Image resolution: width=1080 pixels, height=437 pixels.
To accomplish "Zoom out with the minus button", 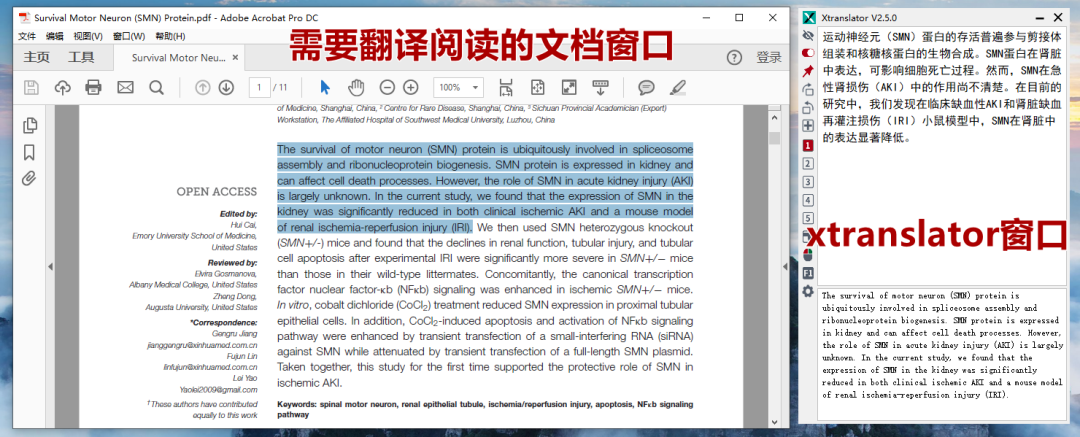I will 387,88.
